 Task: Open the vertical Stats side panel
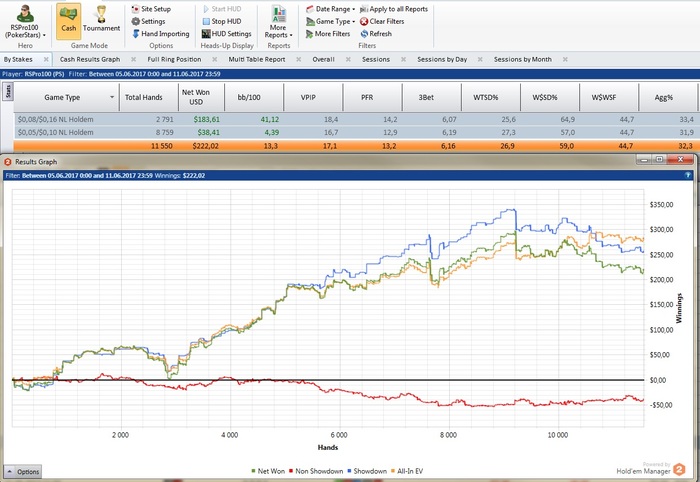point(8,91)
